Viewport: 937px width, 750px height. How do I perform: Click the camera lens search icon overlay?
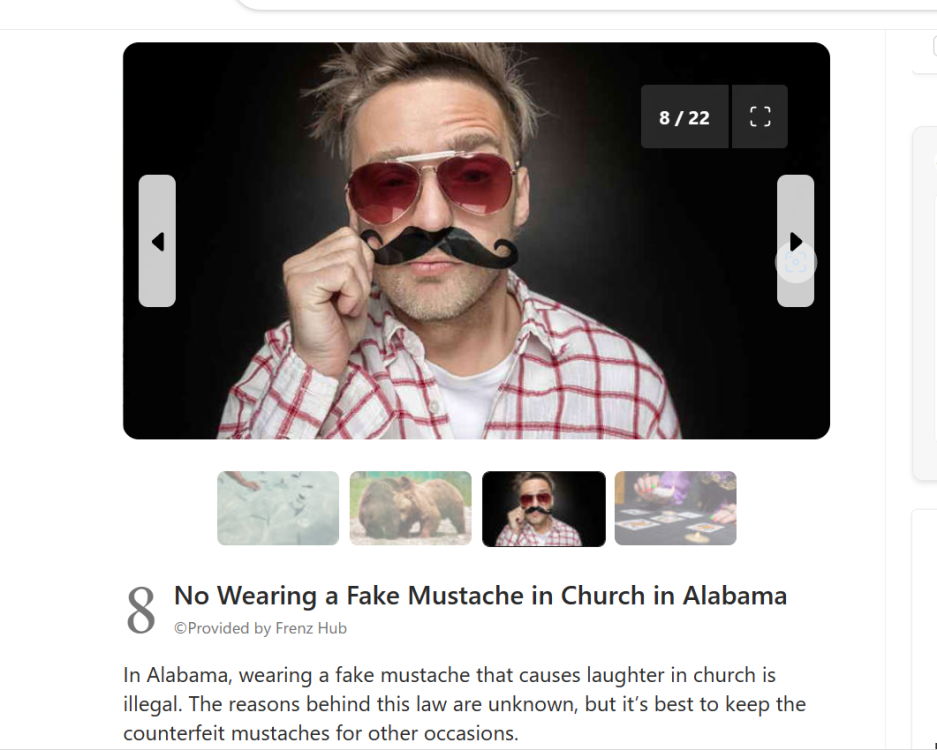click(795, 262)
